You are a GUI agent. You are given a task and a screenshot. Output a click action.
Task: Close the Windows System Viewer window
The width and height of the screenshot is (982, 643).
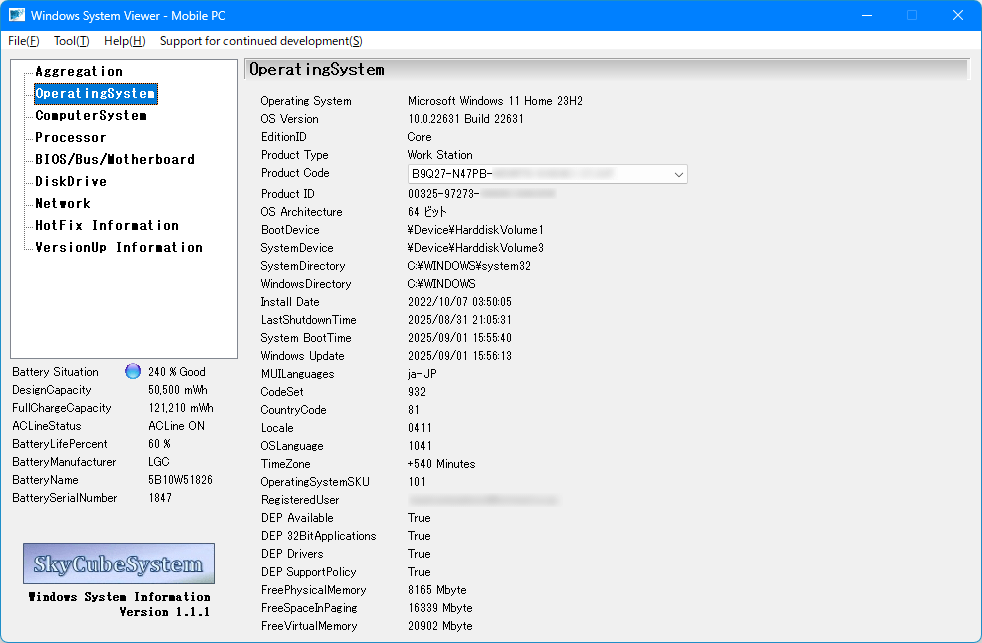[x=958, y=15]
